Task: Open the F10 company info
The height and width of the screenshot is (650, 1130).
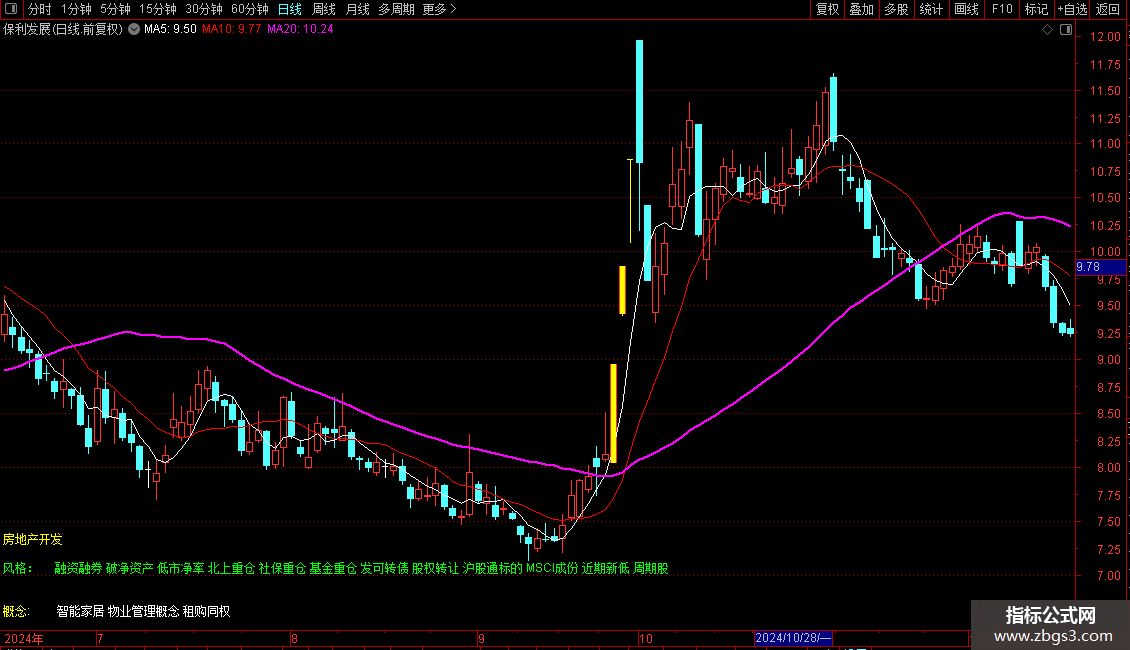Action: pyautogui.click(x=1002, y=9)
